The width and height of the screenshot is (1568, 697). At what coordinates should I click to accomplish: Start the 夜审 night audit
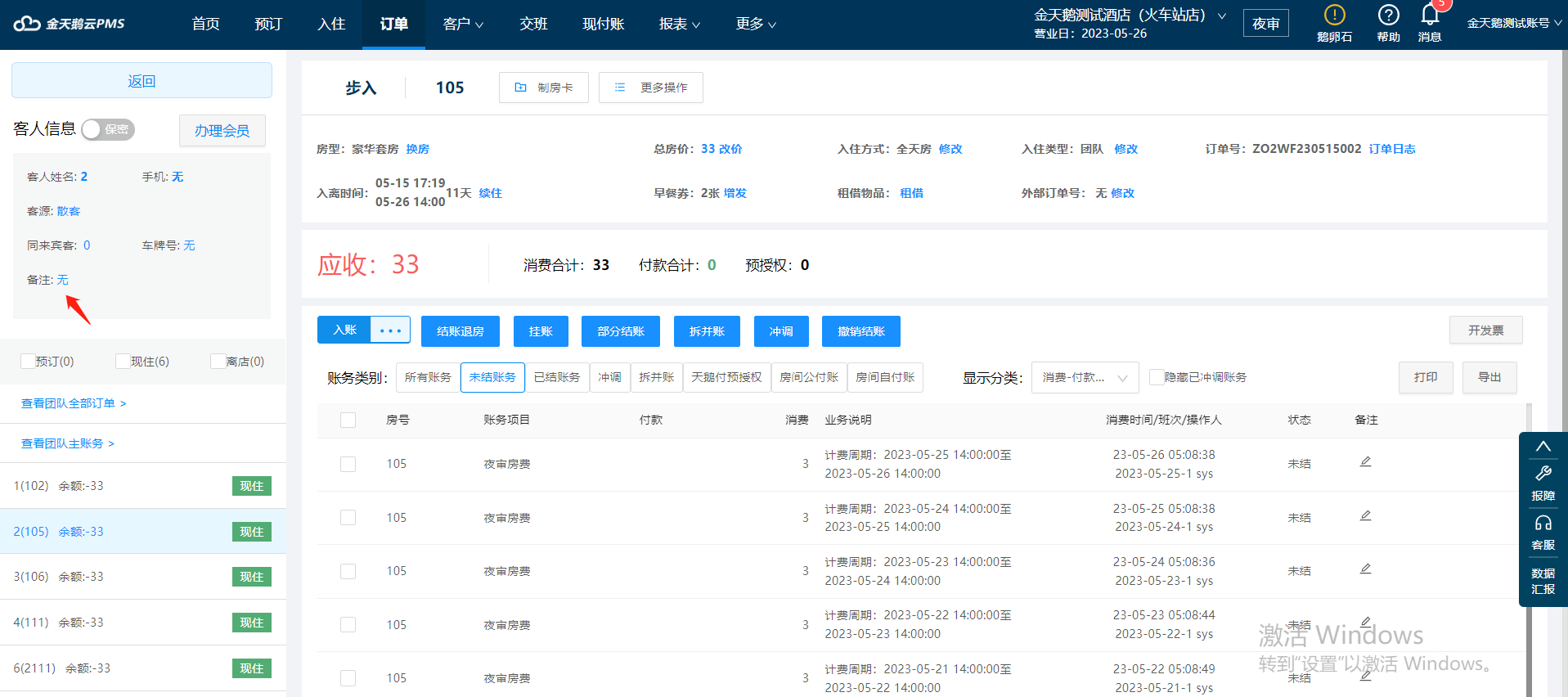point(1265,24)
